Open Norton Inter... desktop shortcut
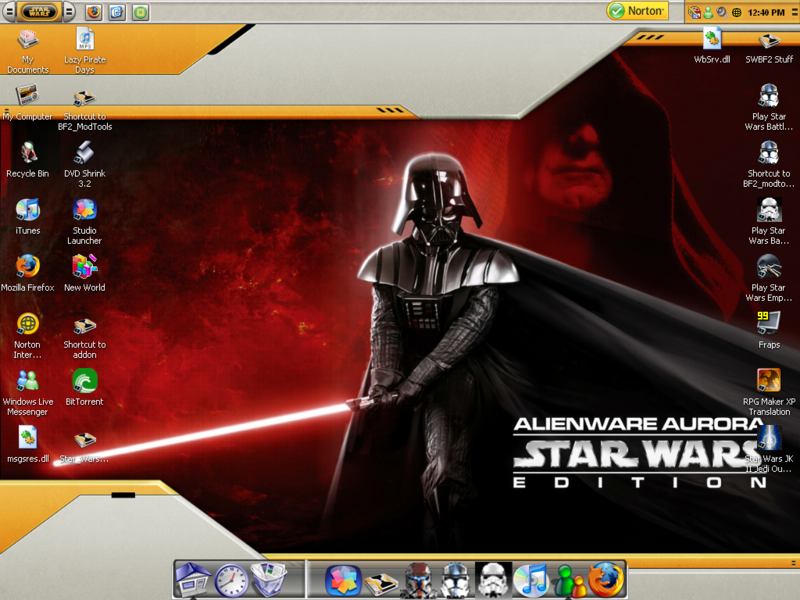This screenshot has width=800, height=600. (x=28, y=337)
